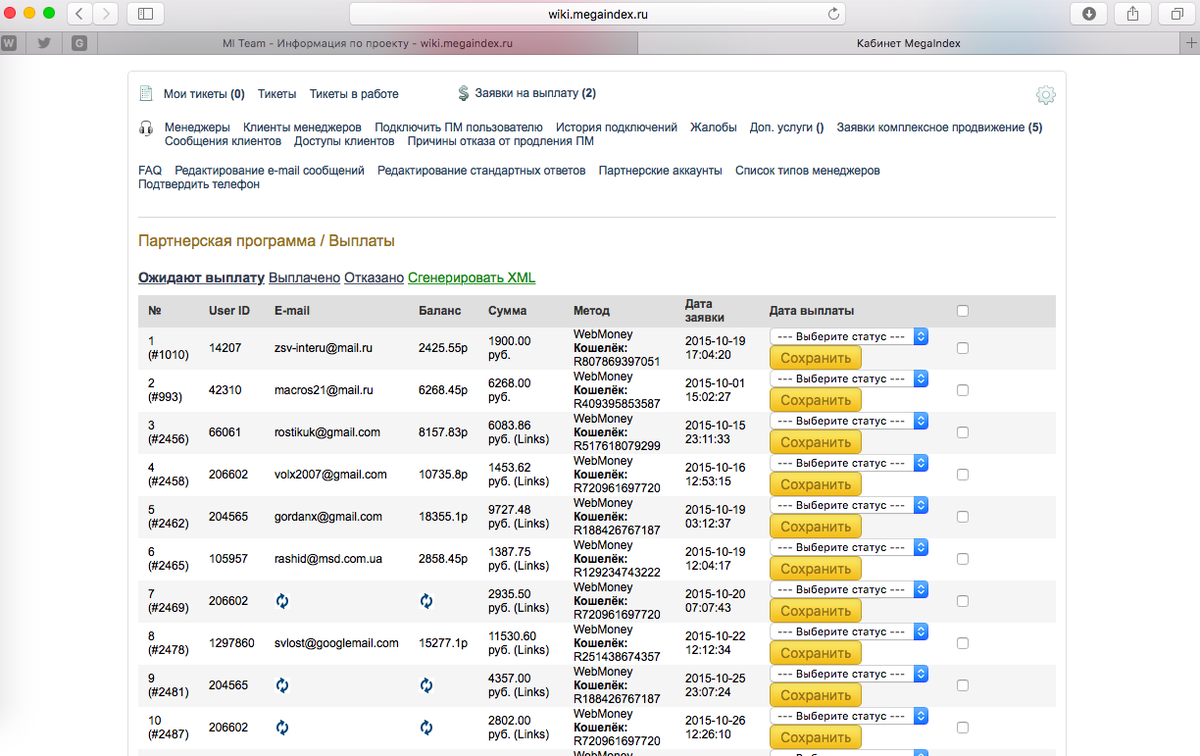Open the pinned W tab icon
The height and width of the screenshot is (756, 1200).
pyautogui.click(x=10, y=44)
